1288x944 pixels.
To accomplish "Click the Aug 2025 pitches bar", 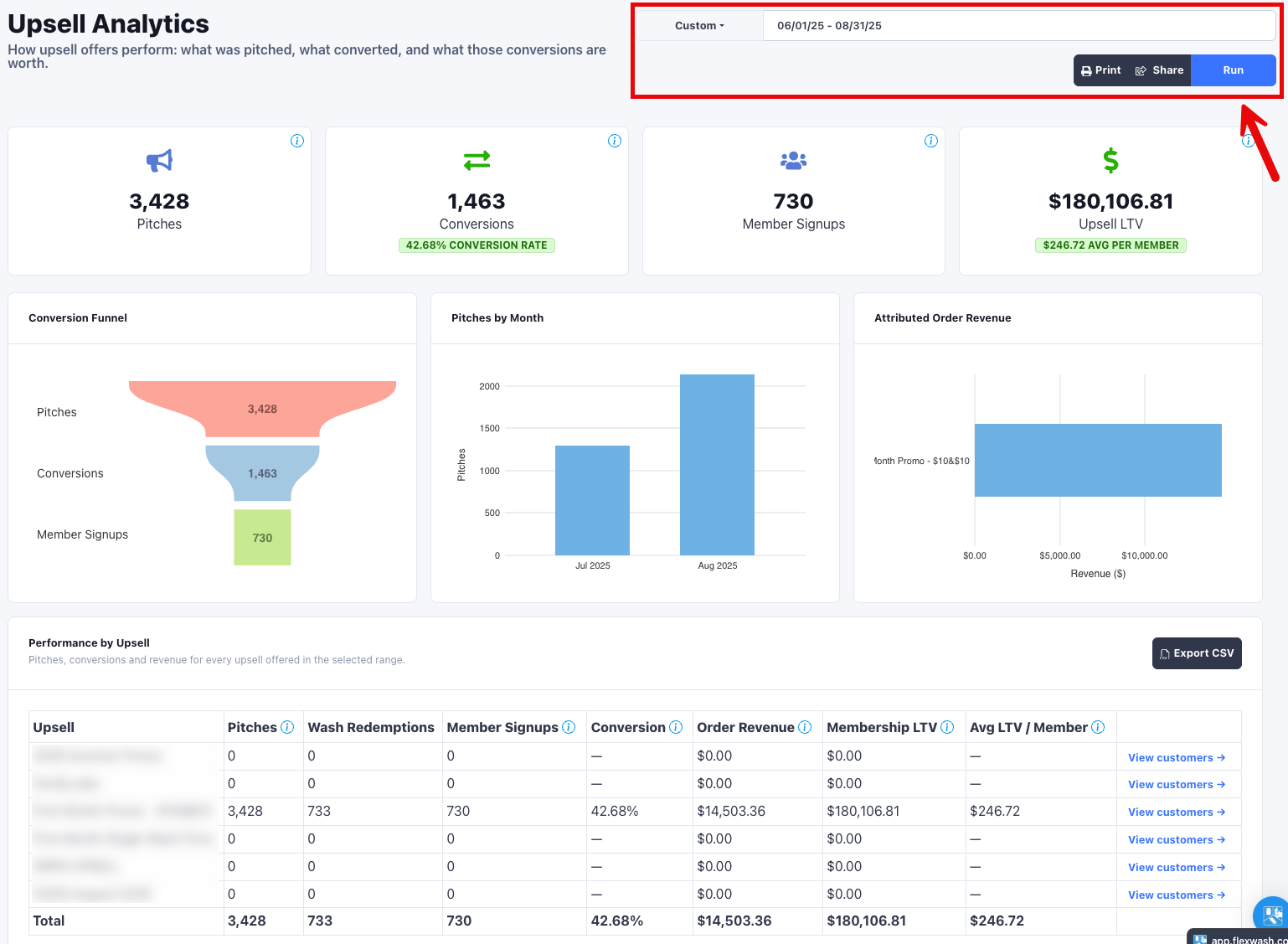I will [x=717, y=465].
